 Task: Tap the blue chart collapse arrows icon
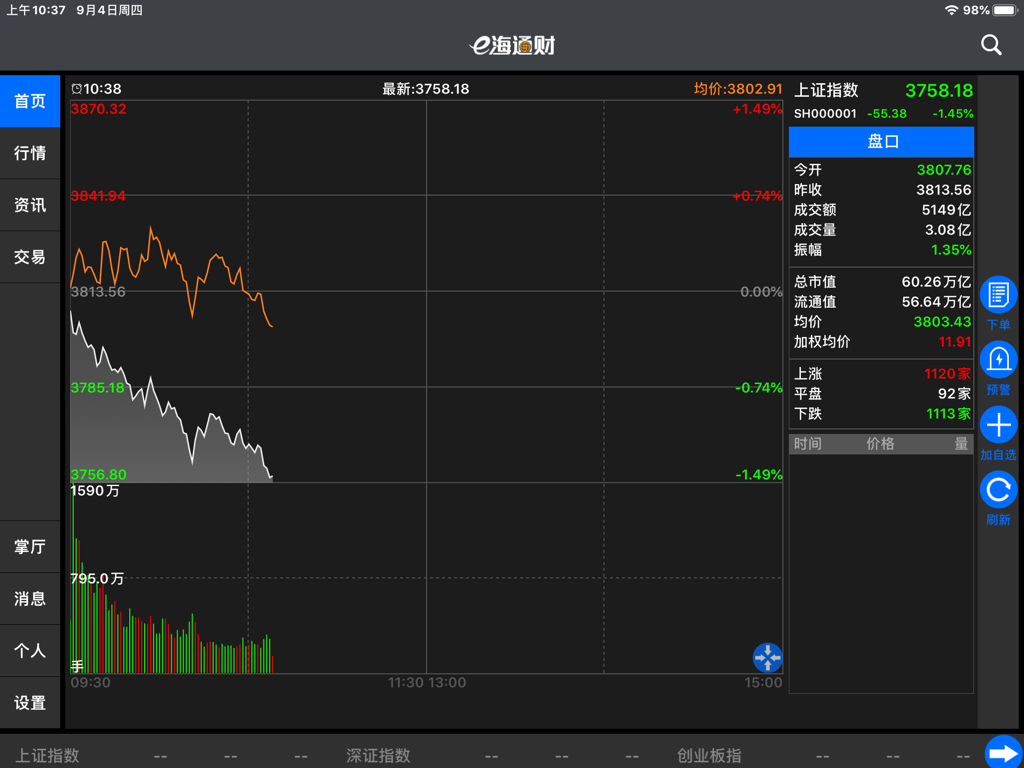coord(767,658)
